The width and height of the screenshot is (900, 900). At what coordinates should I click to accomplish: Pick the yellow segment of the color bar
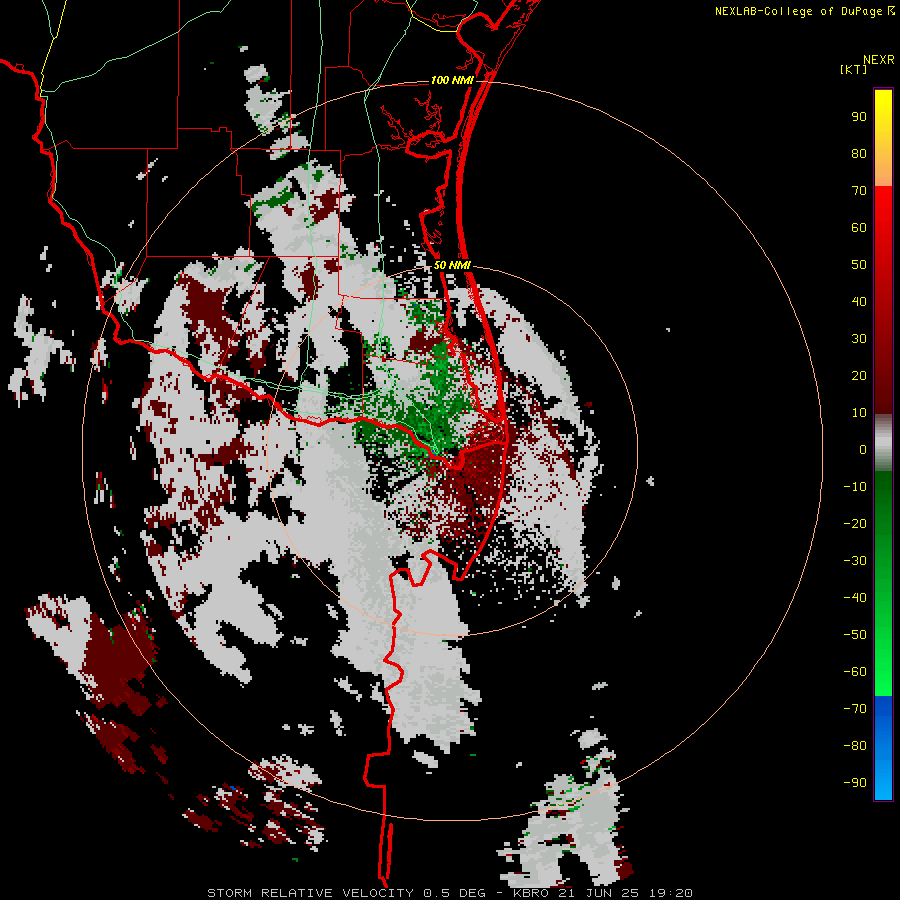[x=883, y=138]
